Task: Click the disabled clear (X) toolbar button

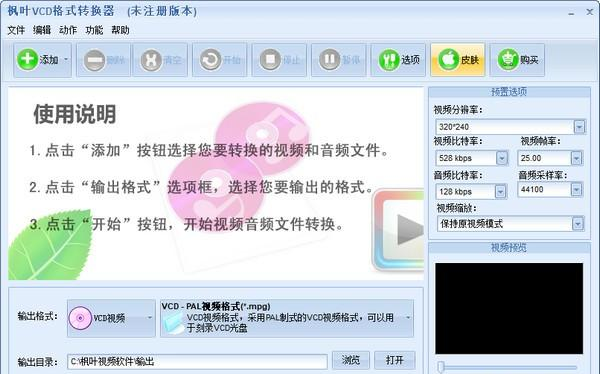Action: pyautogui.click(x=160, y=60)
